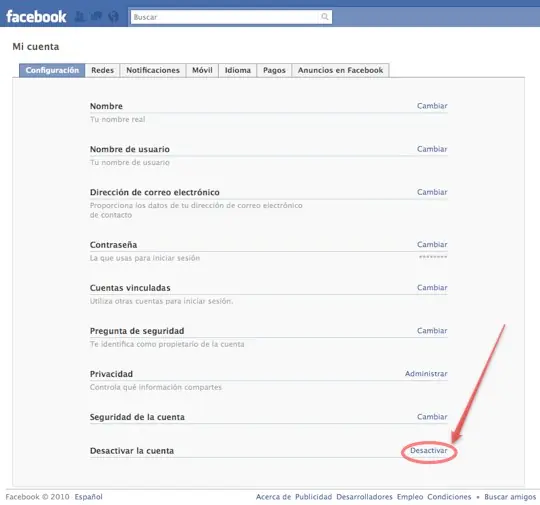Click 'Controla qué información compartes' text
Viewport: 540px width, 505px height.
156,387
